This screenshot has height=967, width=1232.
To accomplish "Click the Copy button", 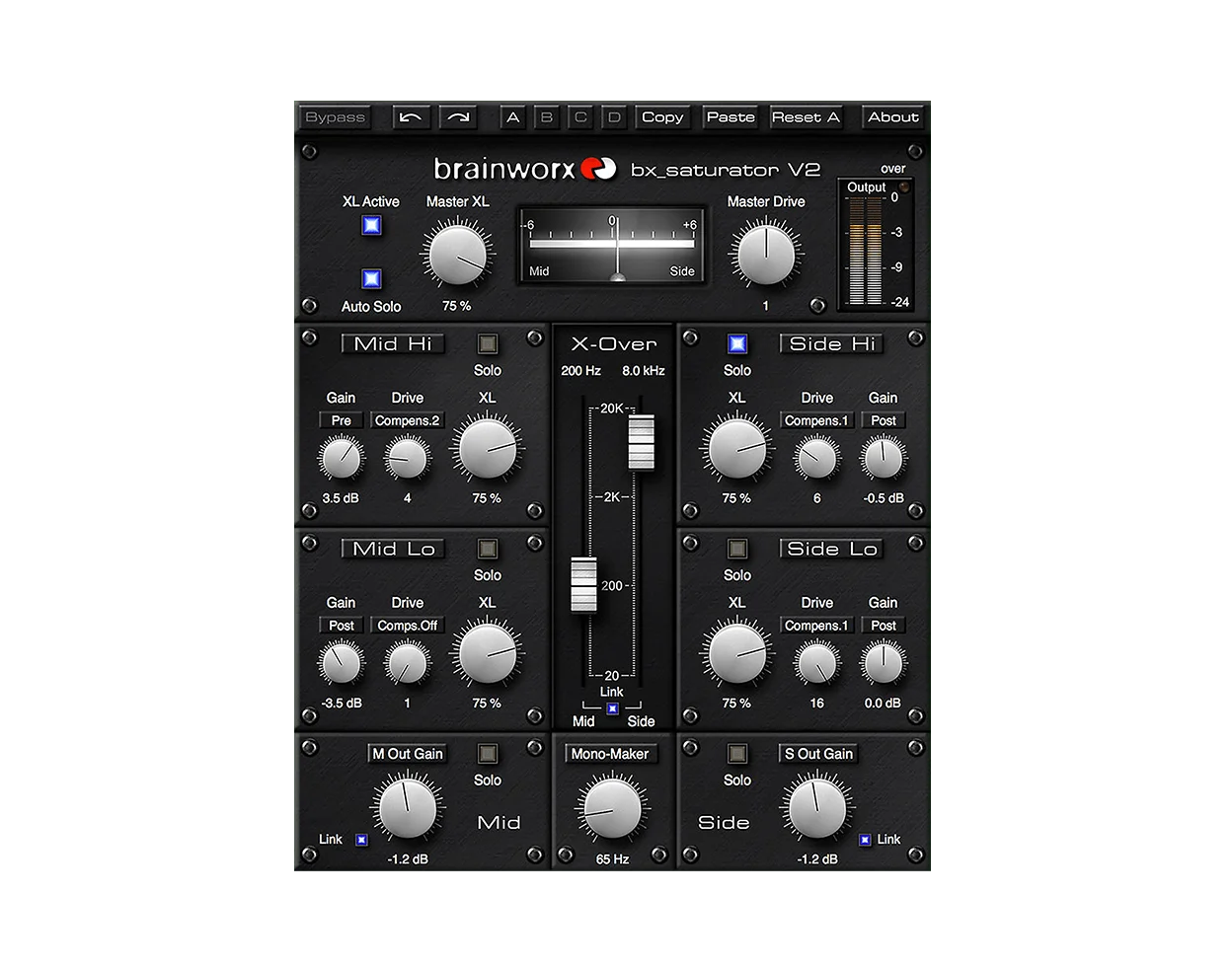I will click(662, 117).
